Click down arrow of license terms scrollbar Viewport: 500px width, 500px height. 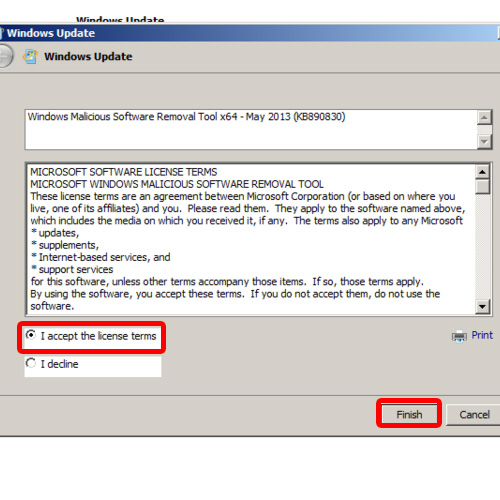pos(482,306)
